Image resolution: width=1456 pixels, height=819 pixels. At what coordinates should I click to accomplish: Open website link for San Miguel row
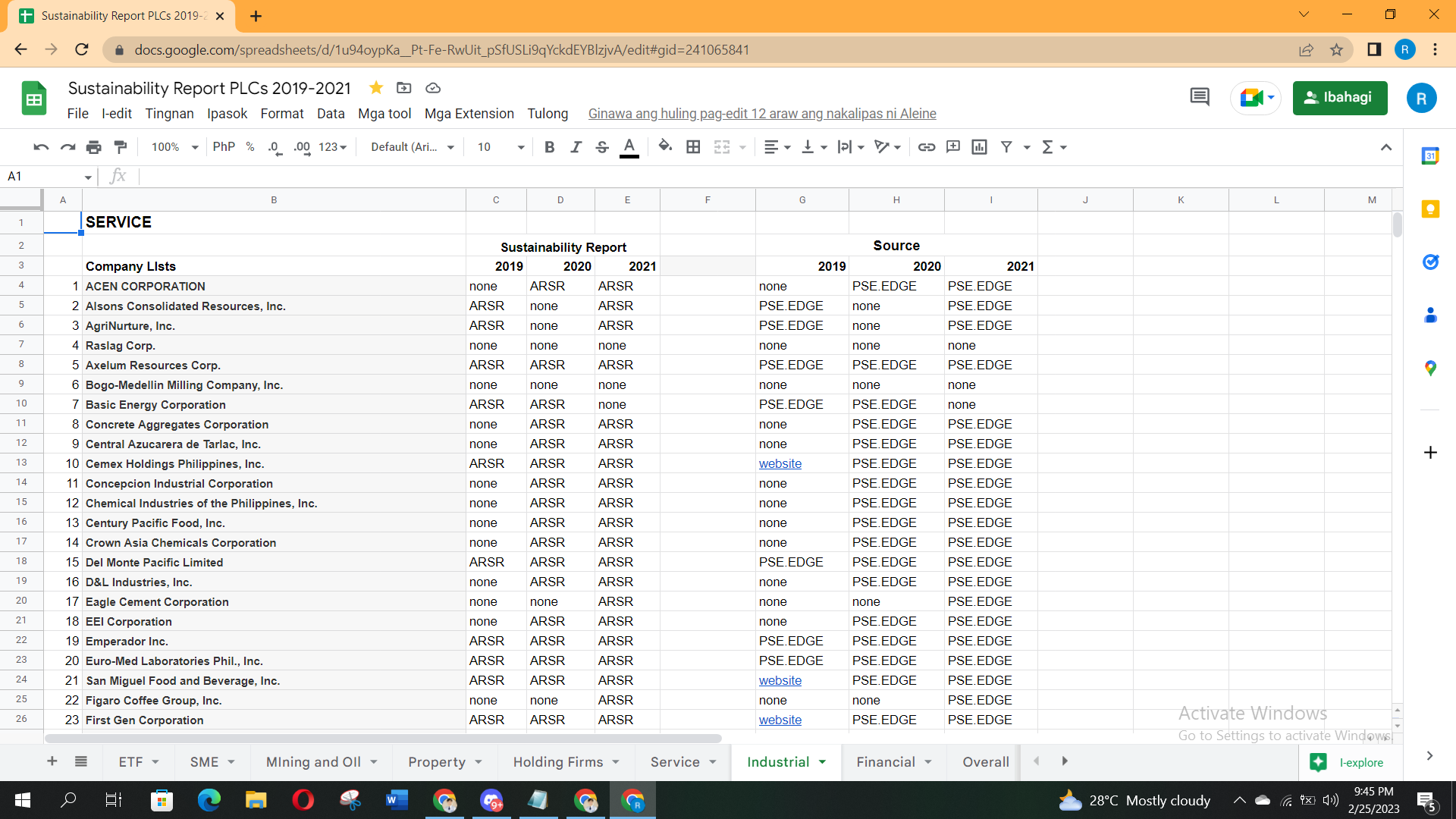(x=780, y=681)
